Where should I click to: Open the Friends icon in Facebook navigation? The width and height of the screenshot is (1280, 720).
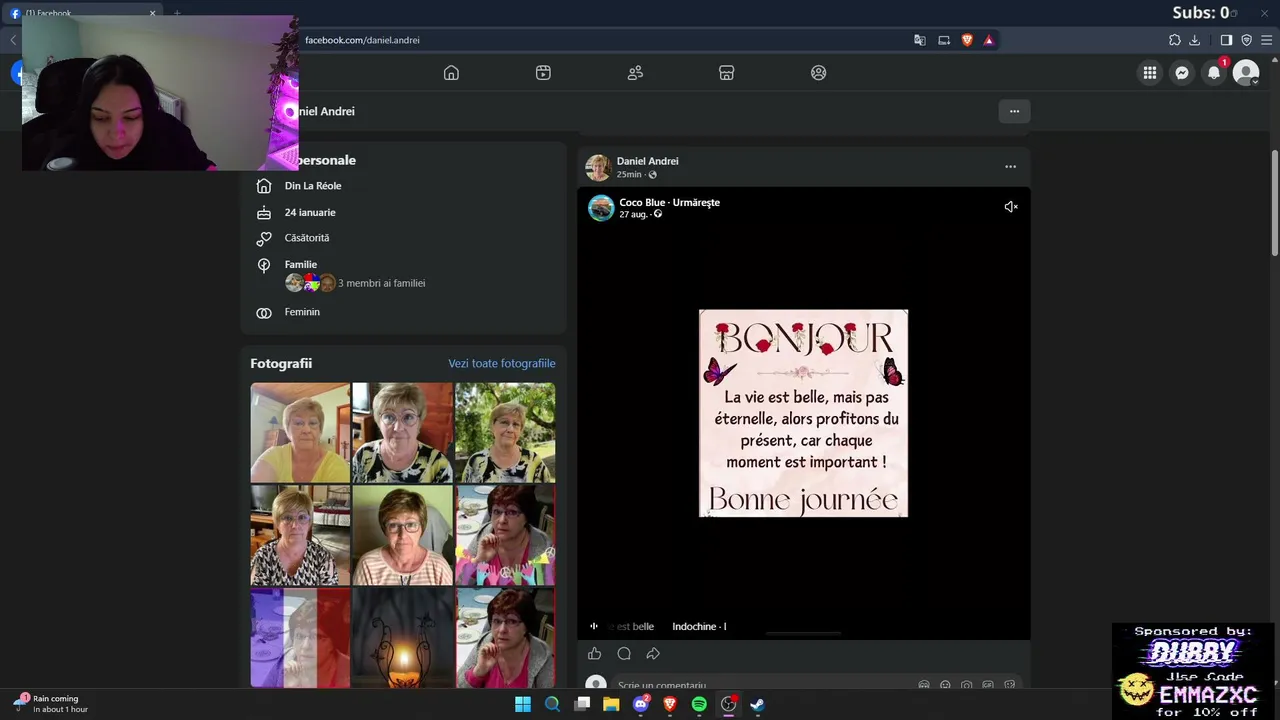(x=635, y=73)
